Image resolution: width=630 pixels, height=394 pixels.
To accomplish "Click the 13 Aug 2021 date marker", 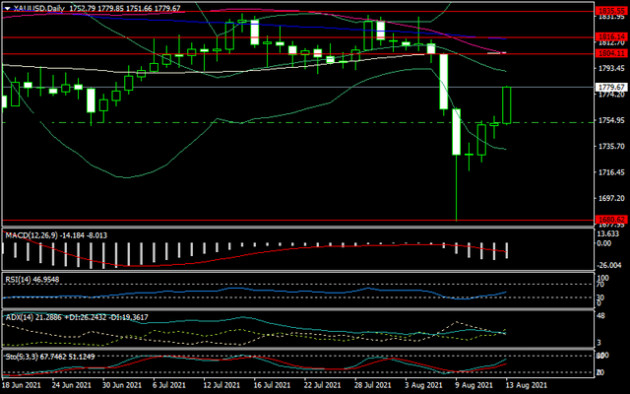I will [526, 385].
